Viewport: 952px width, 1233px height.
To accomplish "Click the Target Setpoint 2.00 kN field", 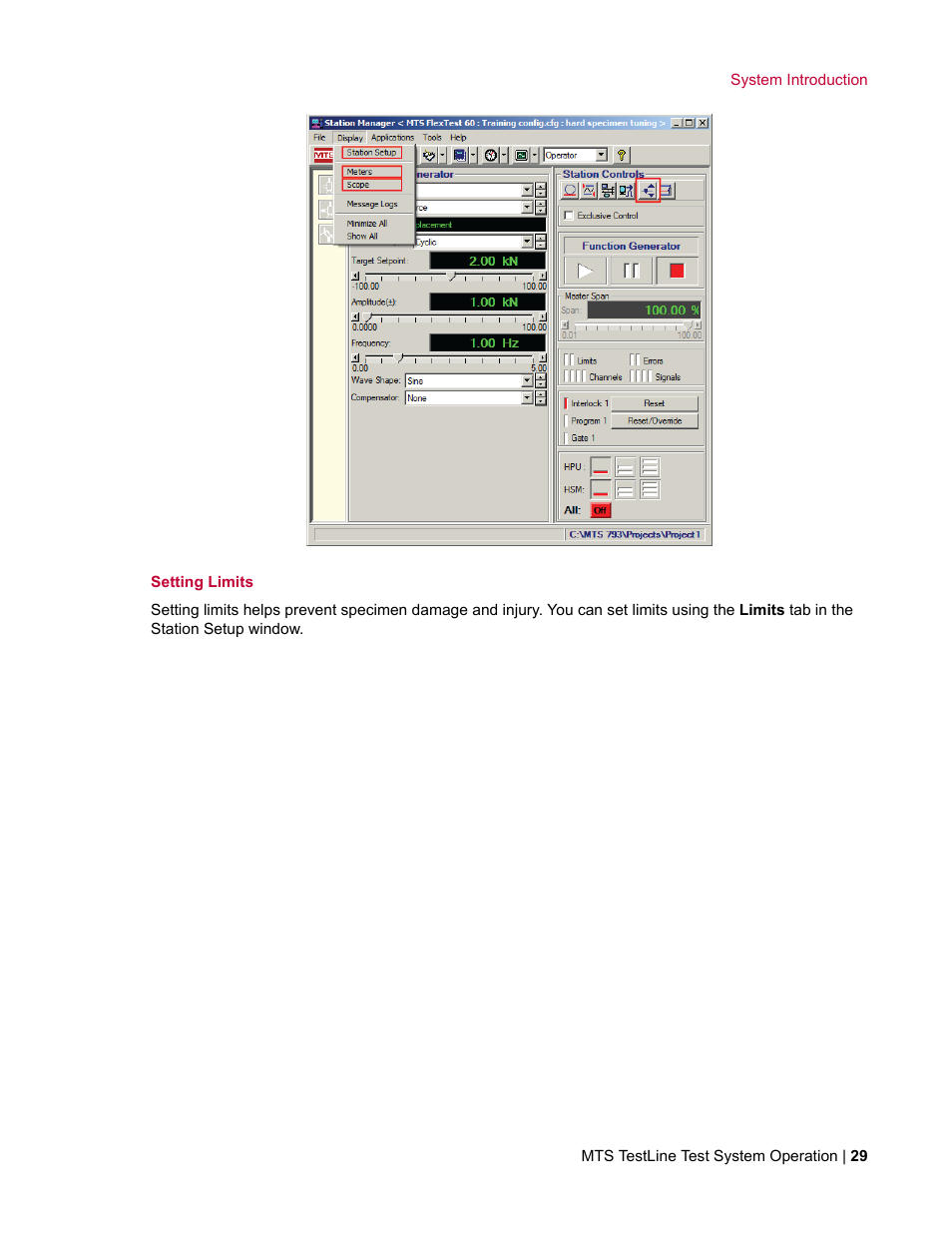I will click(488, 261).
